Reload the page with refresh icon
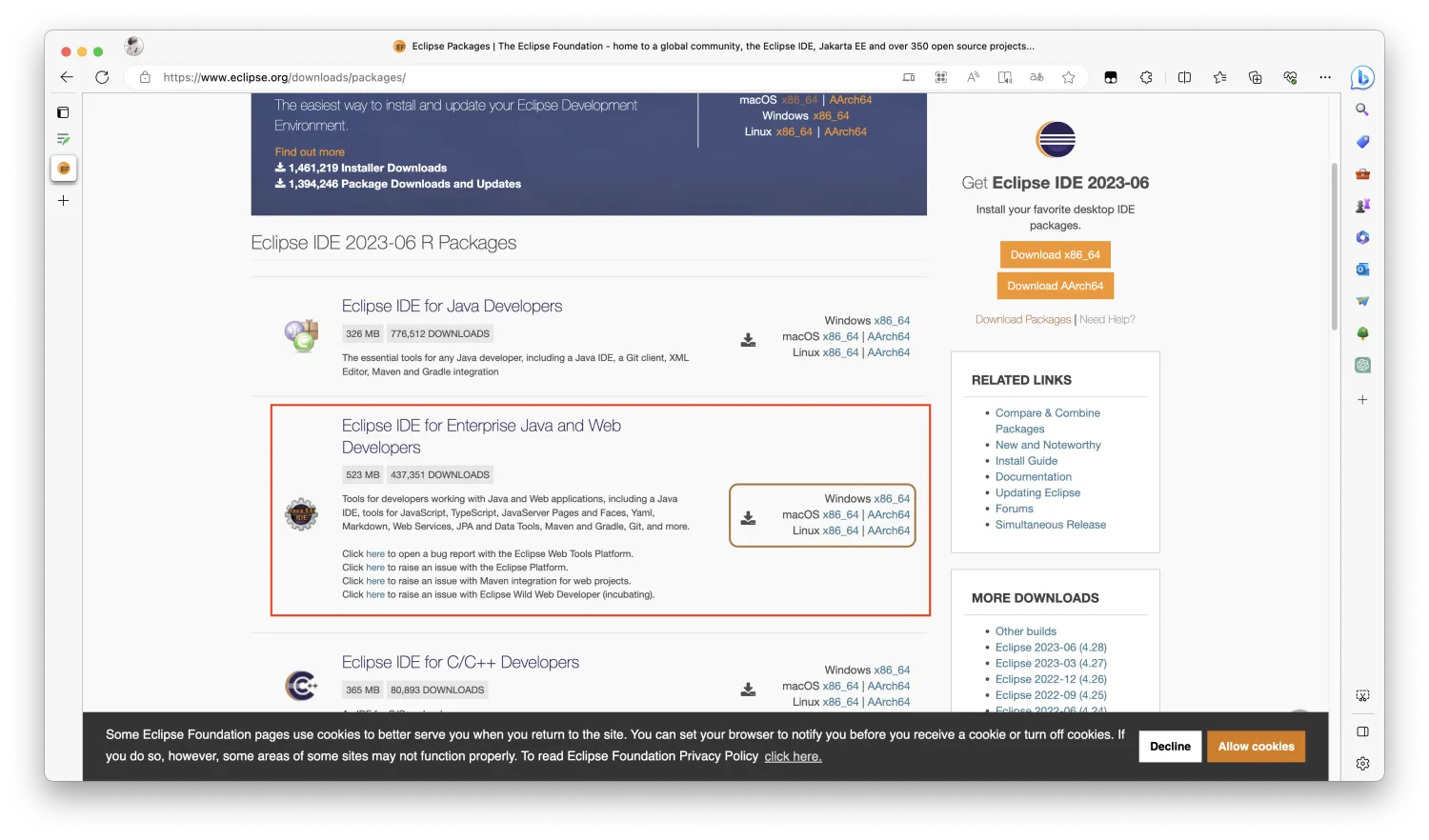Image resolution: width=1429 pixels, height=840 pixels. [x=102, y=77]
